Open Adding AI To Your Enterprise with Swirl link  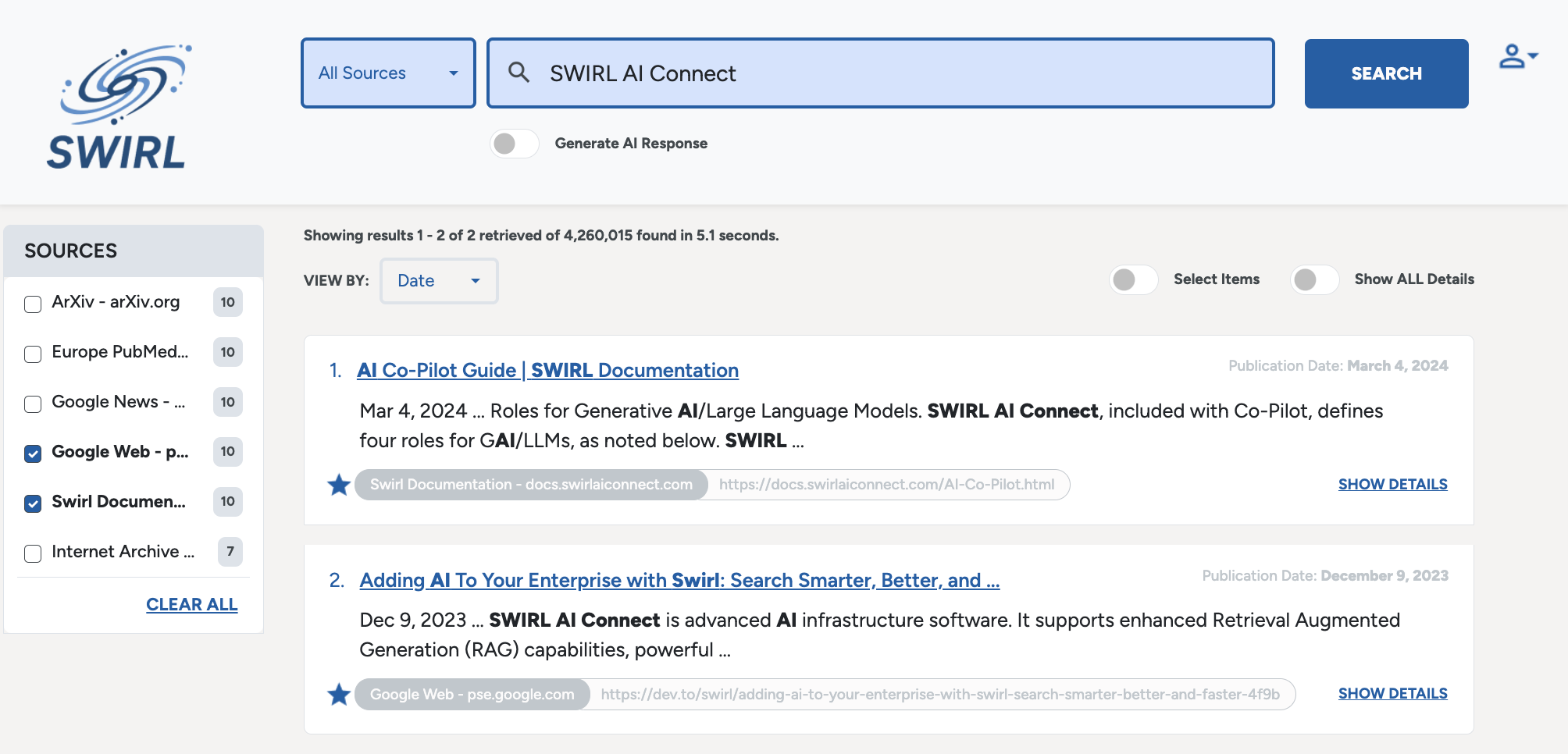(679, 580)
